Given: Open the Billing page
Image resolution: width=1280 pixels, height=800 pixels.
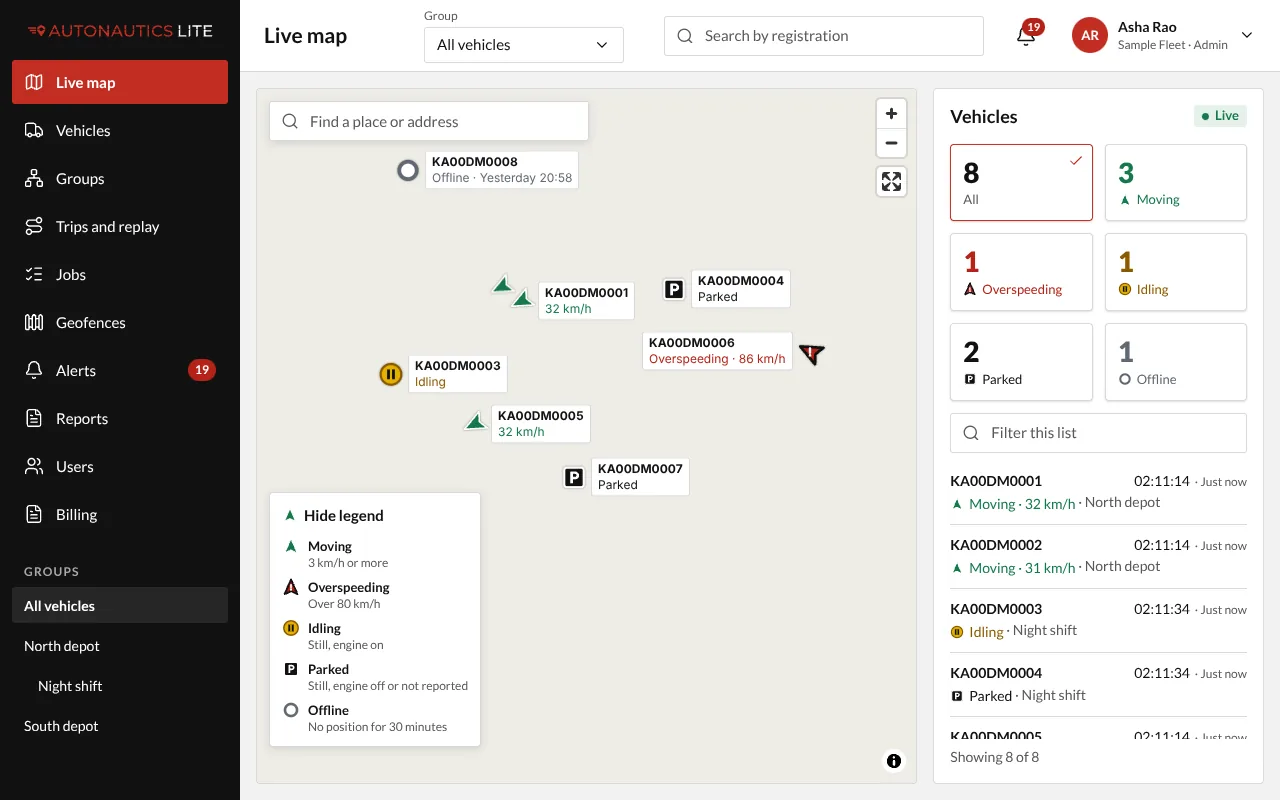Looking at the screenshot, I should click(x=120, y=515).
